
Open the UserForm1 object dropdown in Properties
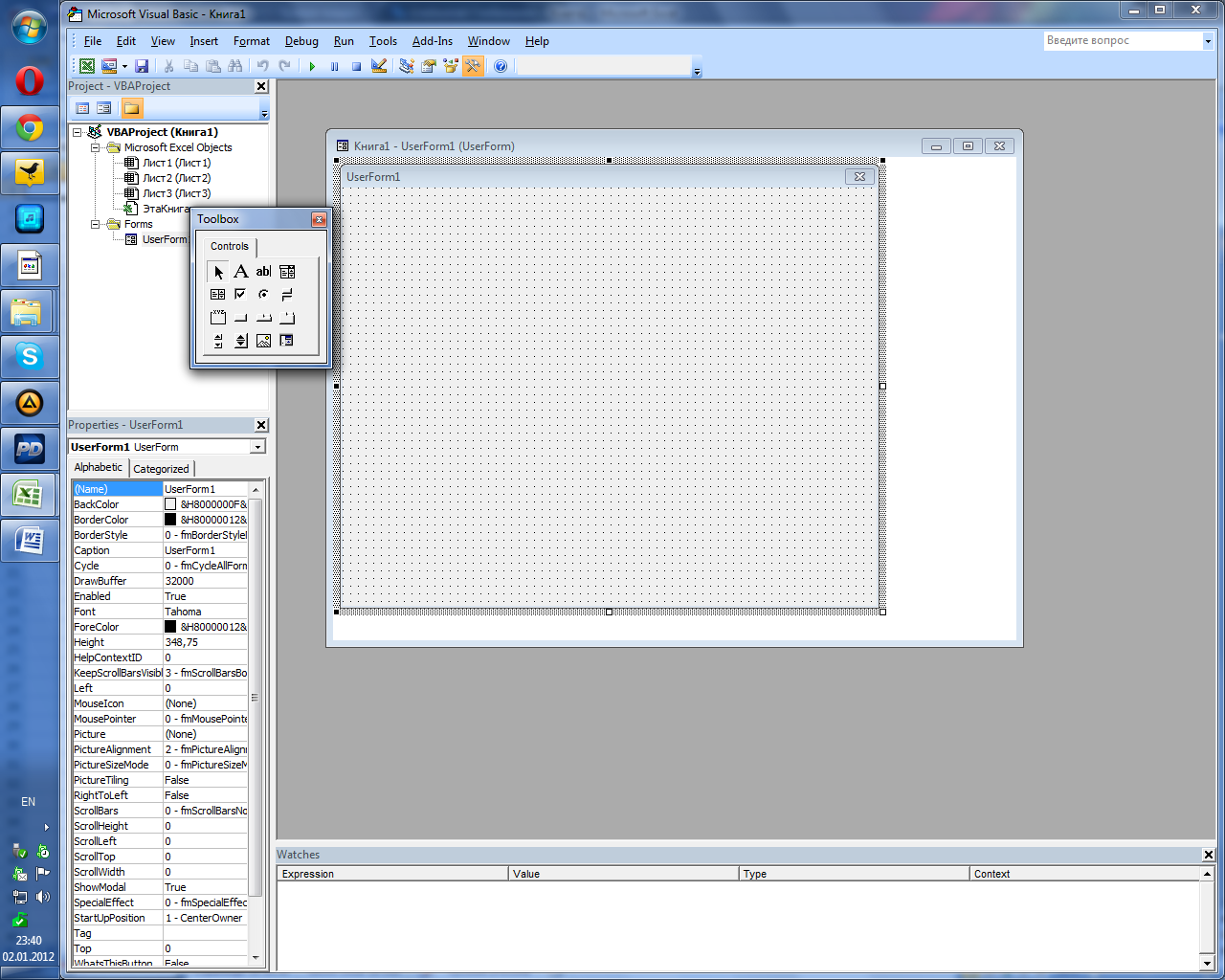point(257,447)
